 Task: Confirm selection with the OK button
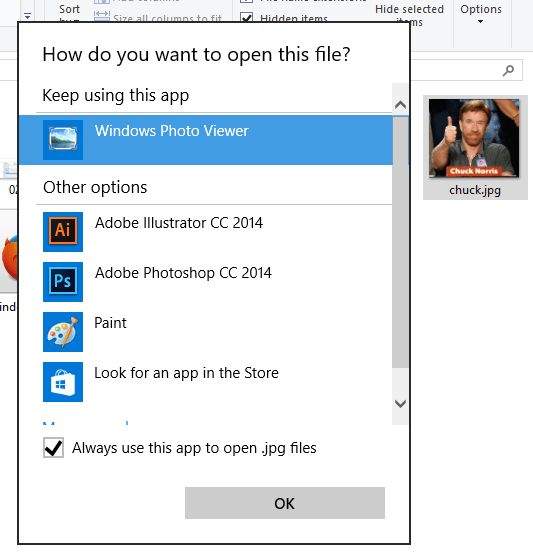point(285,503)
